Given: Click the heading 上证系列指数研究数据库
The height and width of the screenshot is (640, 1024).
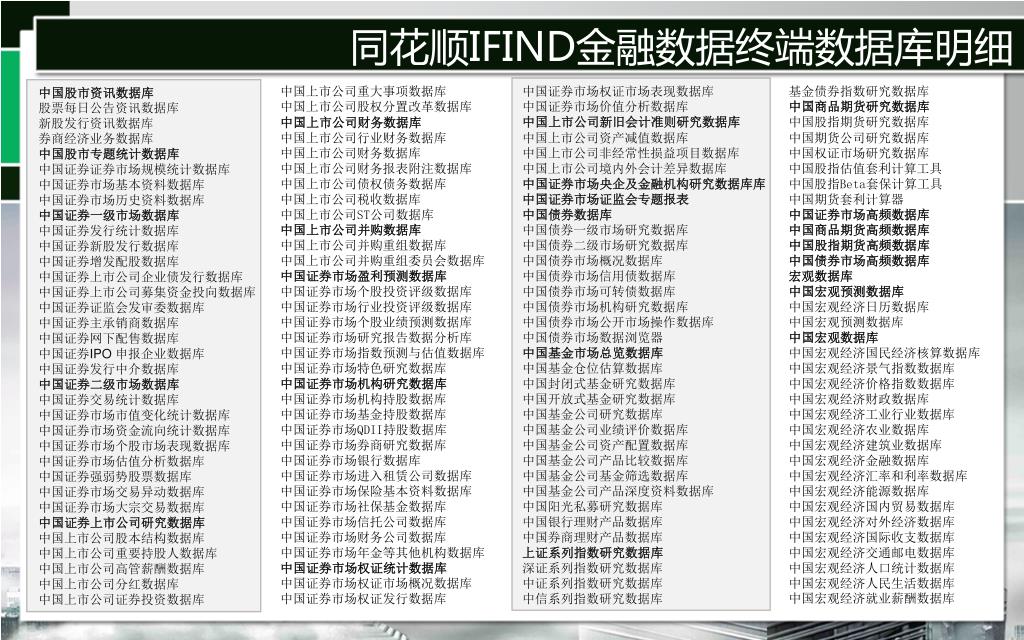Looking at the screenshot, I should [592, 552].
